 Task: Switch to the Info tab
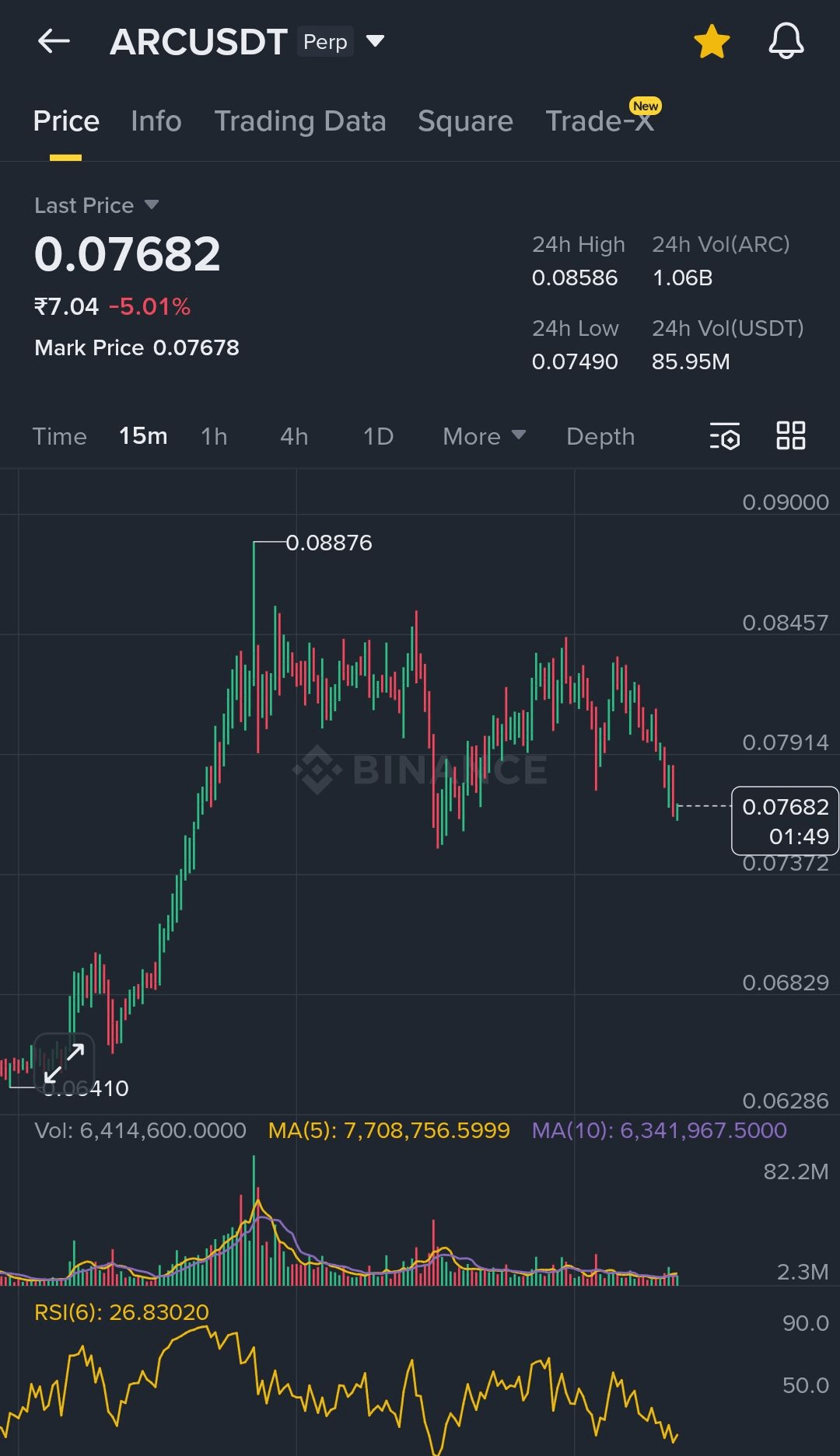click(156, 121)
